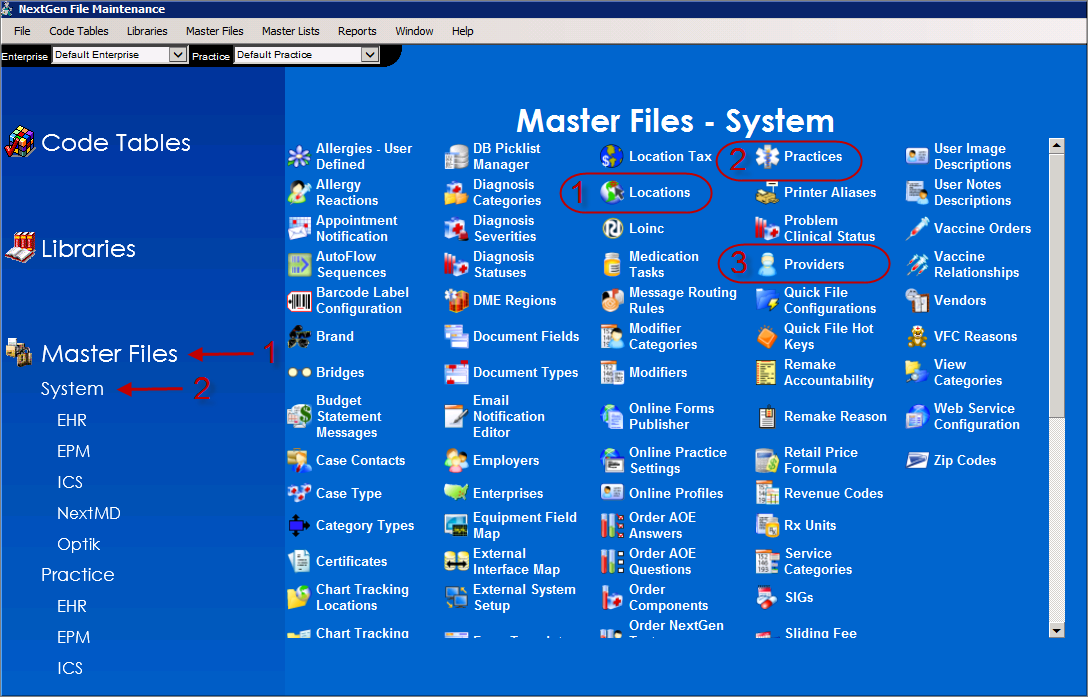Click the scrollbar down arrow
The image size is (1088, 697).
pos(1057,630)
